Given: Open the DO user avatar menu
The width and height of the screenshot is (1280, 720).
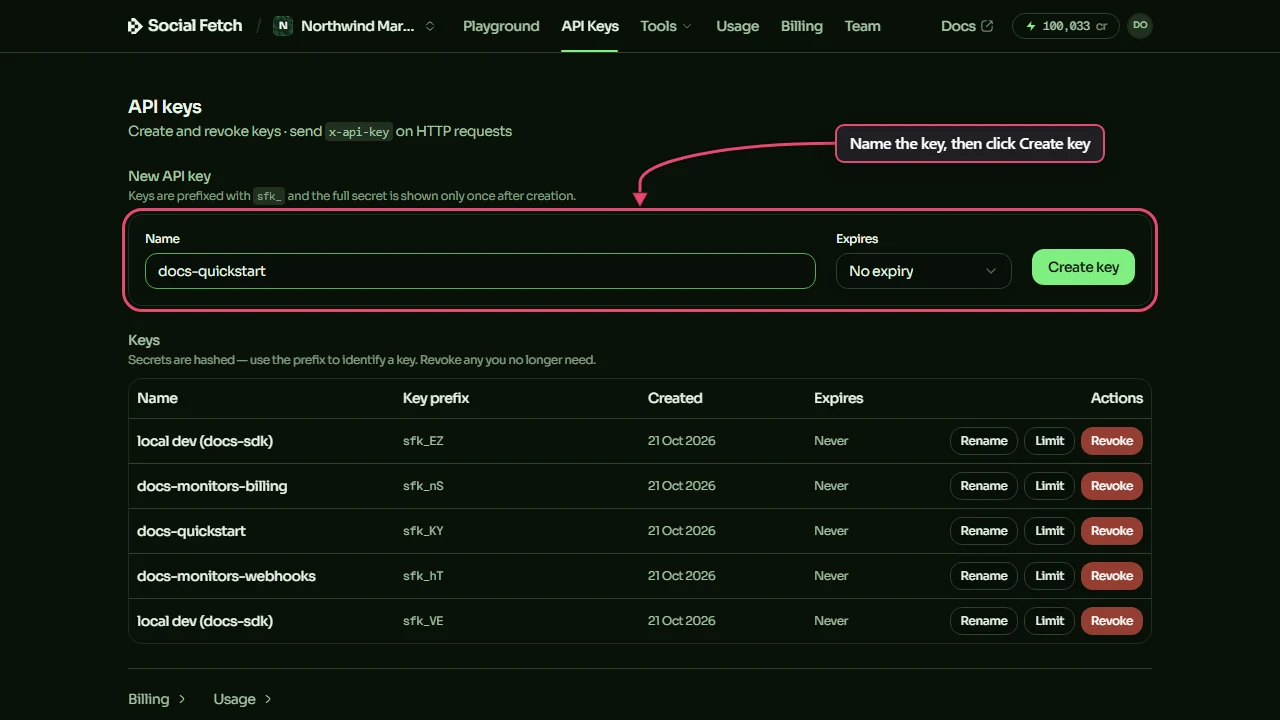Looking at the screenshot, I should [1139, 26].
